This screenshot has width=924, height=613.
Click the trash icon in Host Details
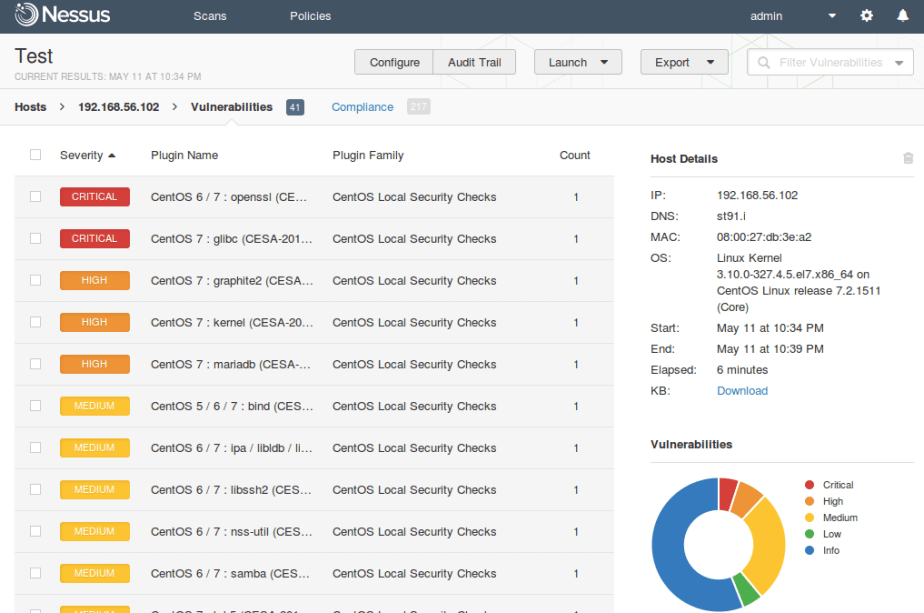click(x=908, y=158)
